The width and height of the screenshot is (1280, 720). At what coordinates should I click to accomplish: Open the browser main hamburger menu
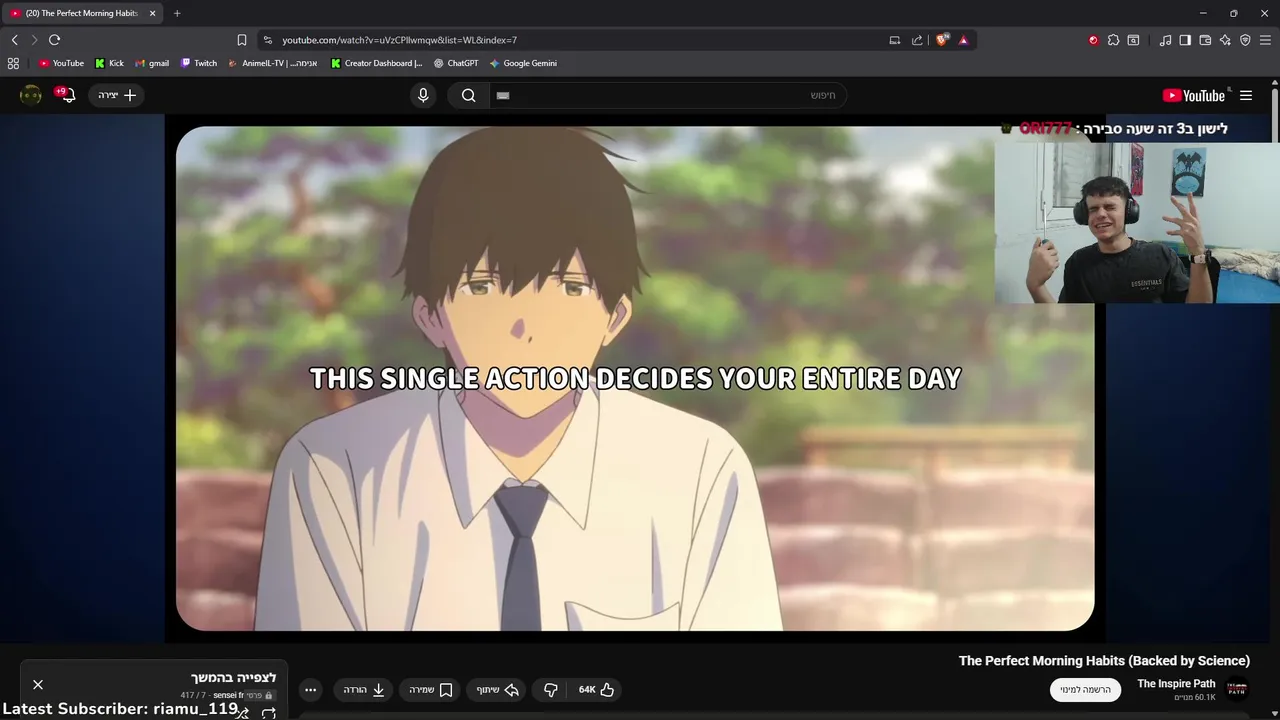(x=1265, y=40)
